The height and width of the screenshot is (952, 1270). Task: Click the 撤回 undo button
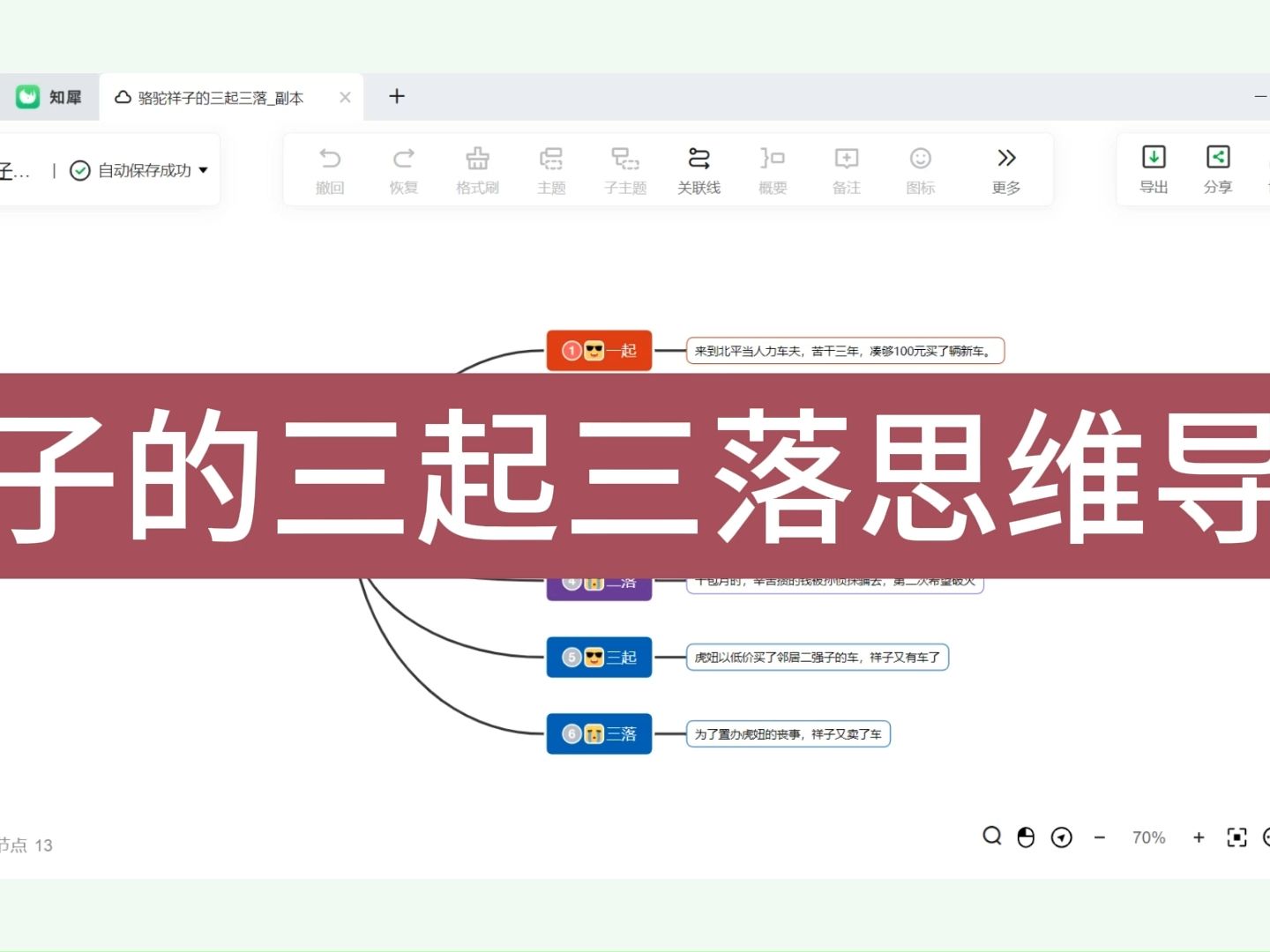tap(330, 171)
